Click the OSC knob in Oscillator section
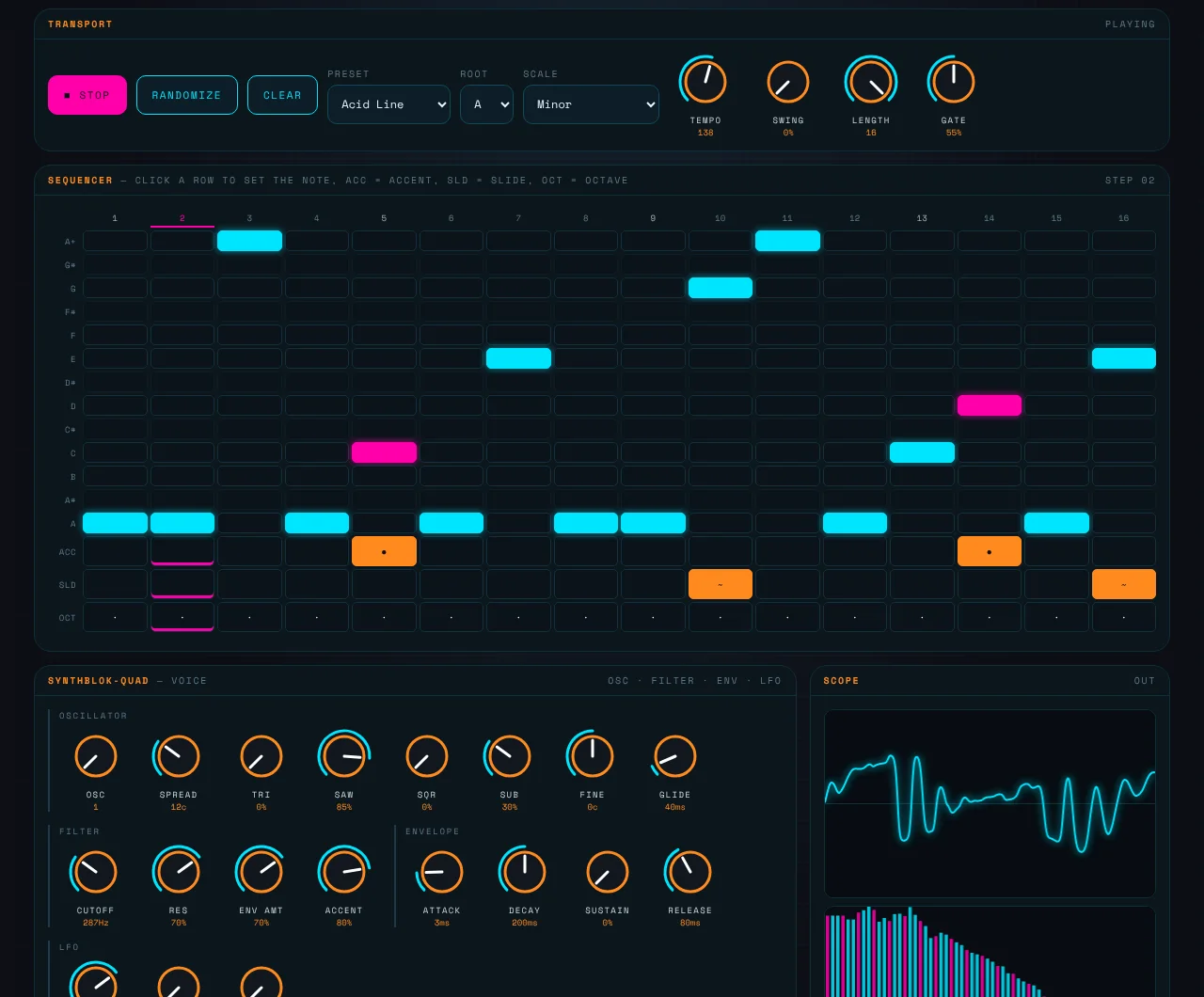 tap(96, 756)
